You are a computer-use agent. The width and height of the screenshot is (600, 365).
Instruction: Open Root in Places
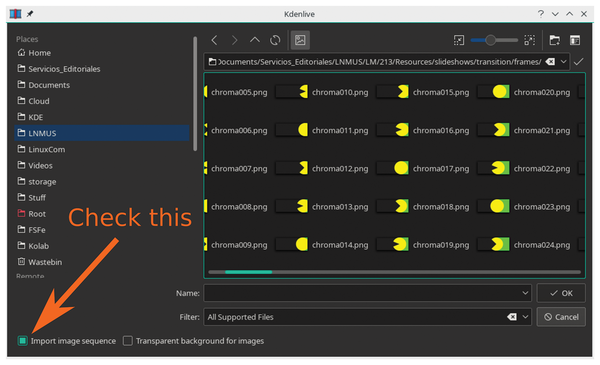(102, 213)
